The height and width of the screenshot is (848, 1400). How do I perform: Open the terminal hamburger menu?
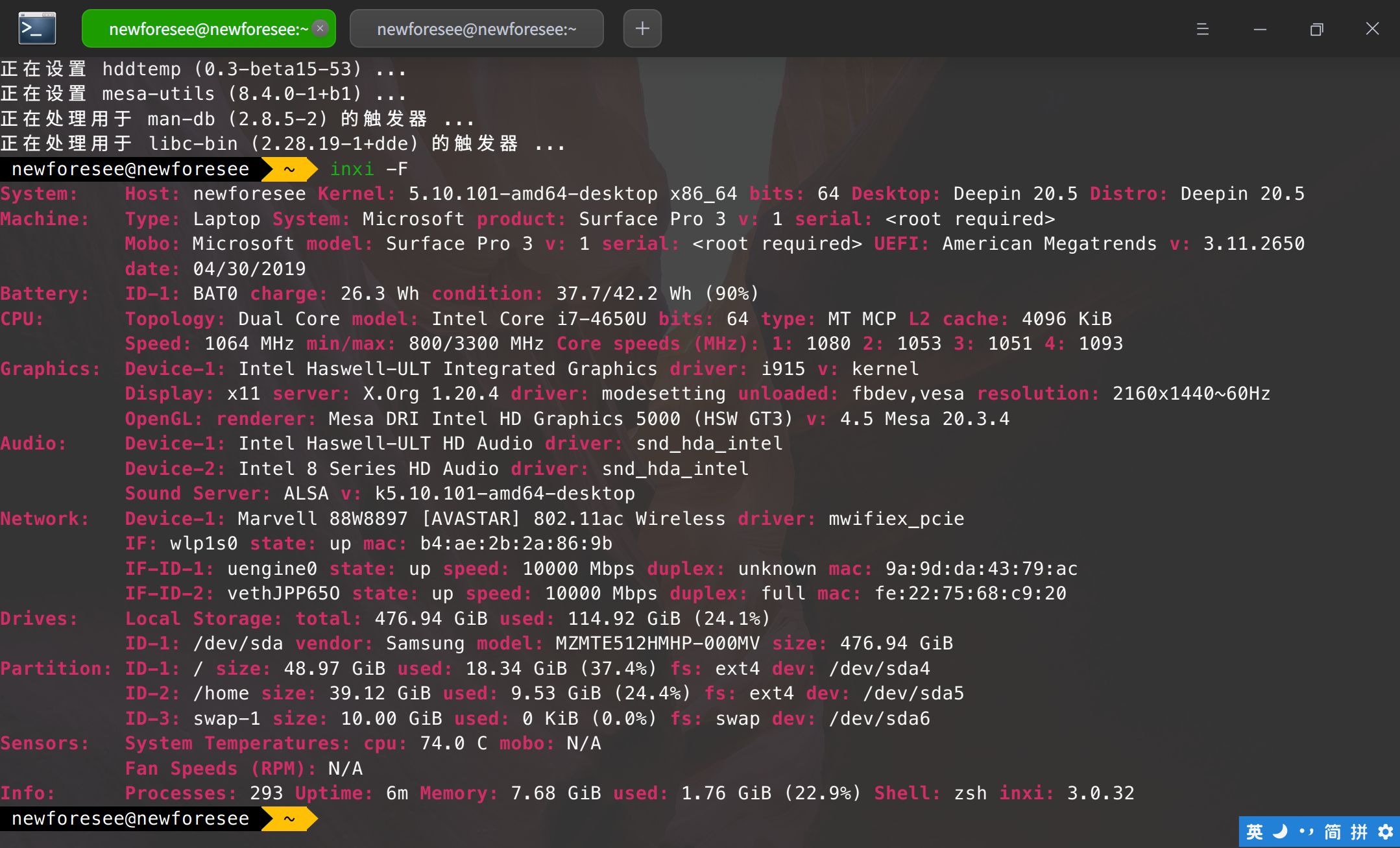tap(1202, 29)
